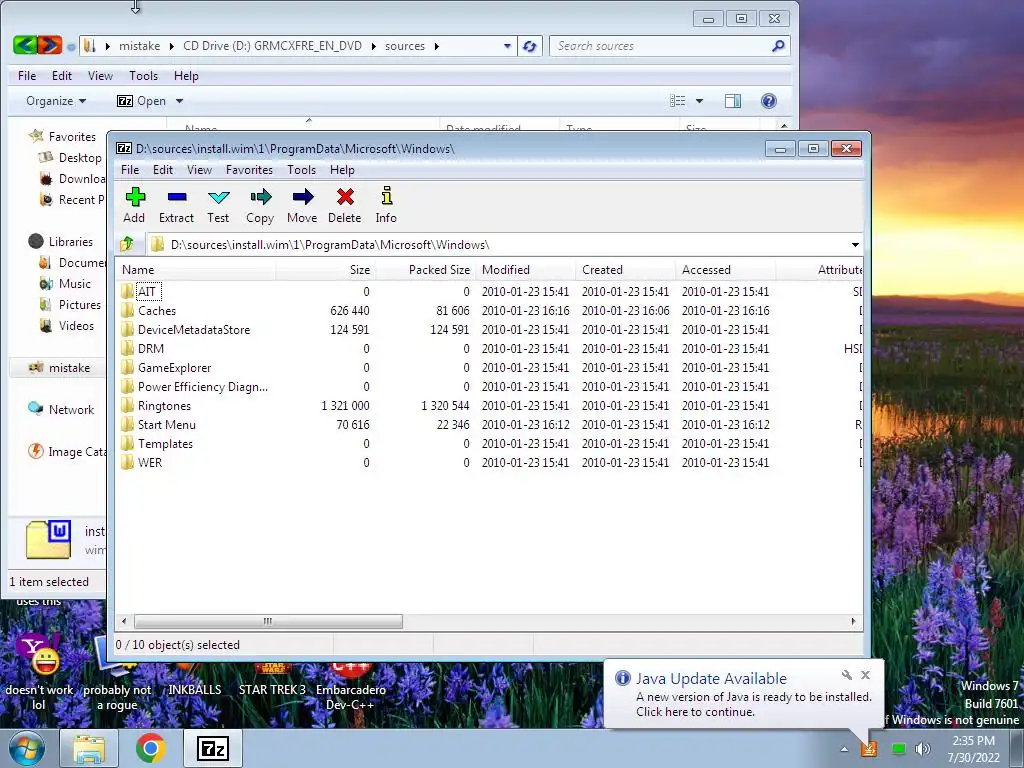Select the Start Menu folder row
1024x768 pixels.
click(x=490, y=424)
